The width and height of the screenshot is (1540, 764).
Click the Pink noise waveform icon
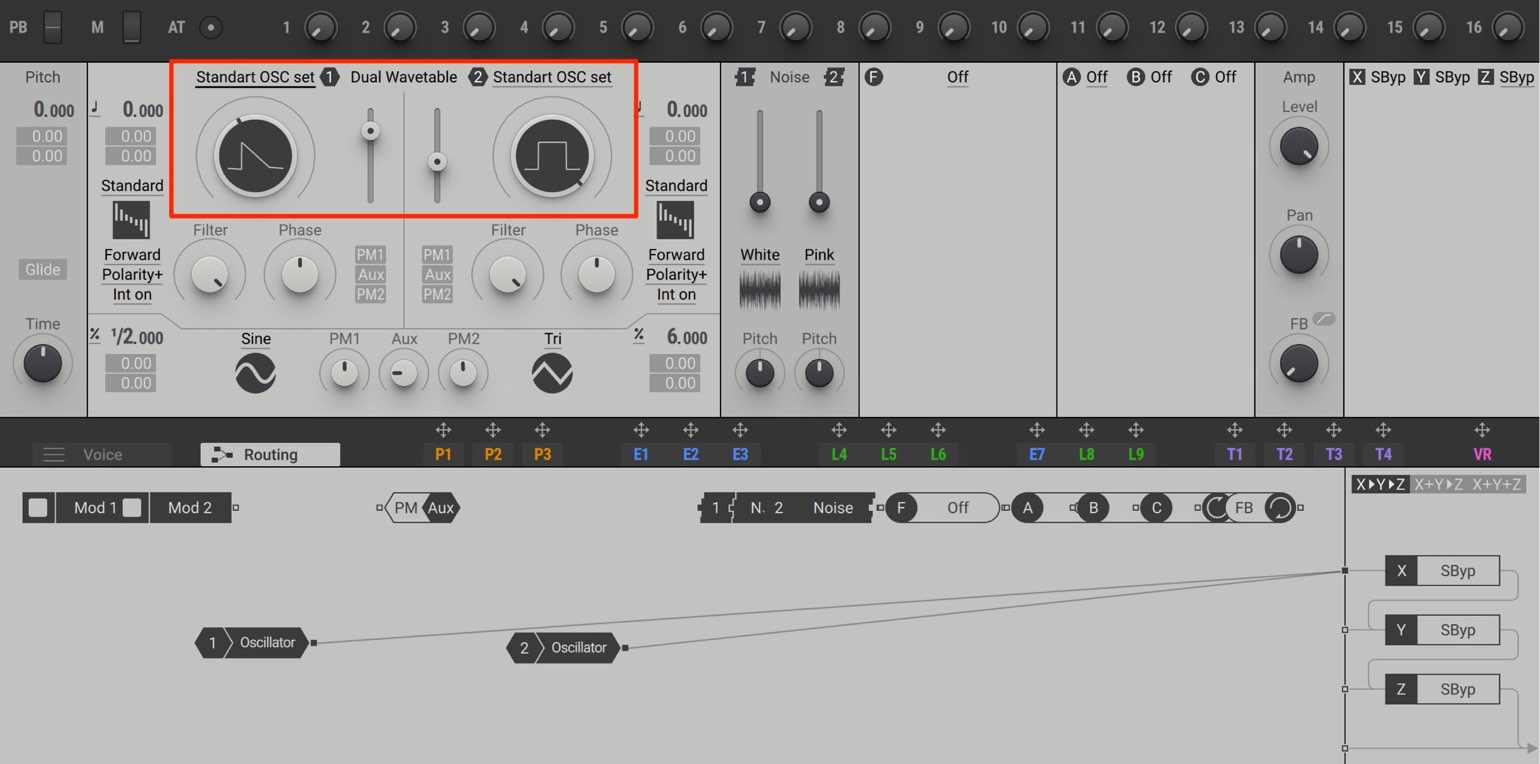pos(819,291)
